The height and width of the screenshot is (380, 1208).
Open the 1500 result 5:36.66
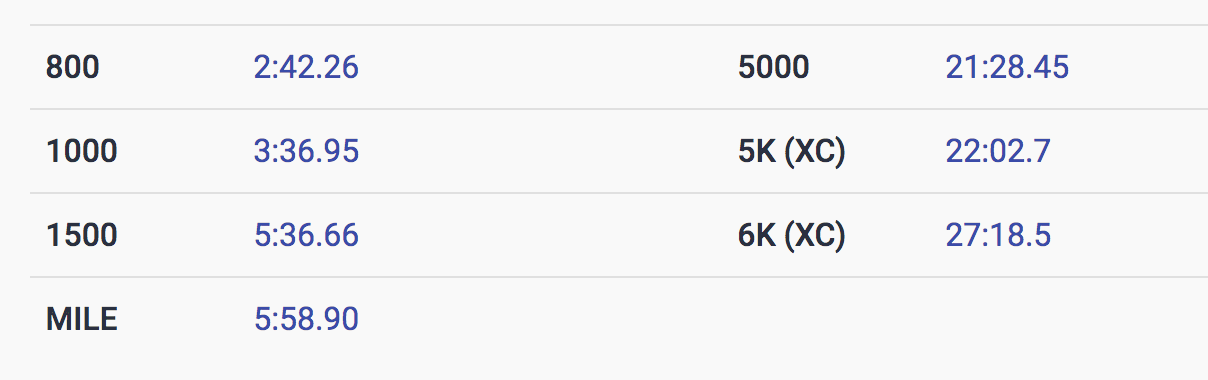click(306, 236)
